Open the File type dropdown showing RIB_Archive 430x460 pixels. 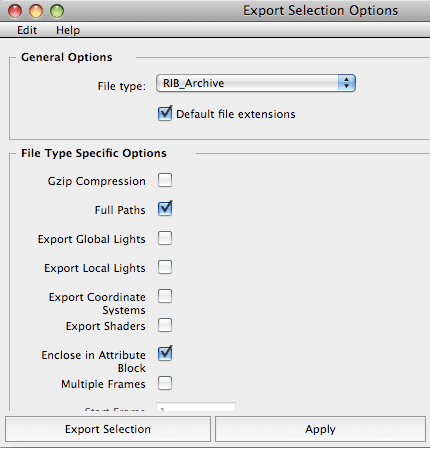[x=256, y=83]
